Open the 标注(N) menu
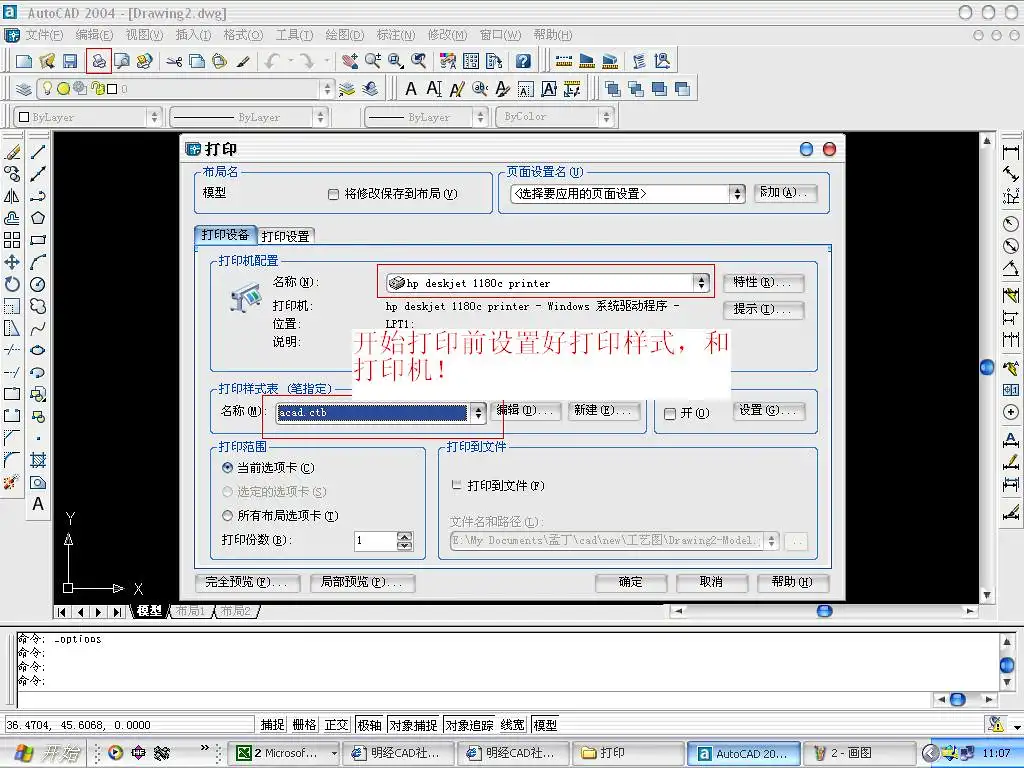Screen dimensions: 1024x768 pos(396,35)
